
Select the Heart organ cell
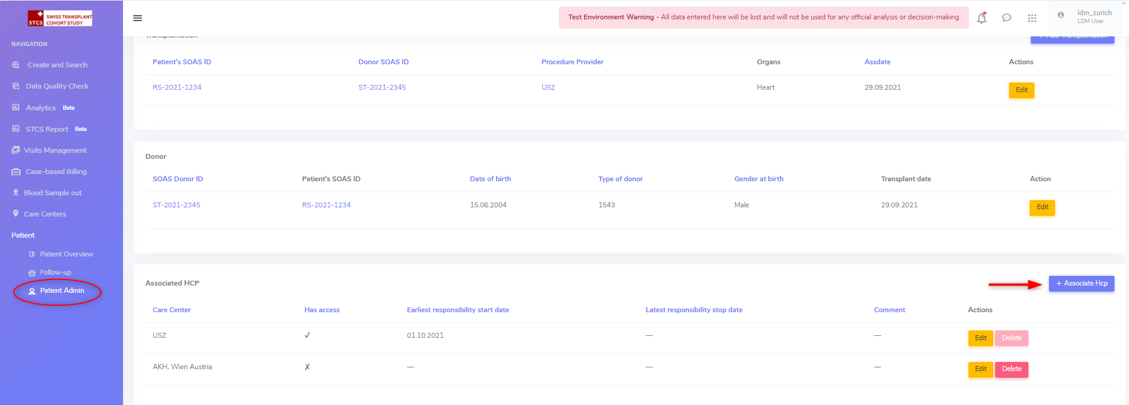click(x=765, y=87)
